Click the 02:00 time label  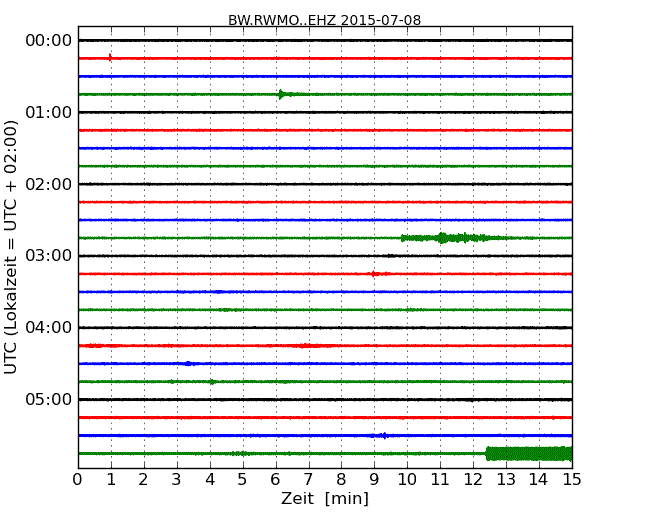click(x=49, y=184)
